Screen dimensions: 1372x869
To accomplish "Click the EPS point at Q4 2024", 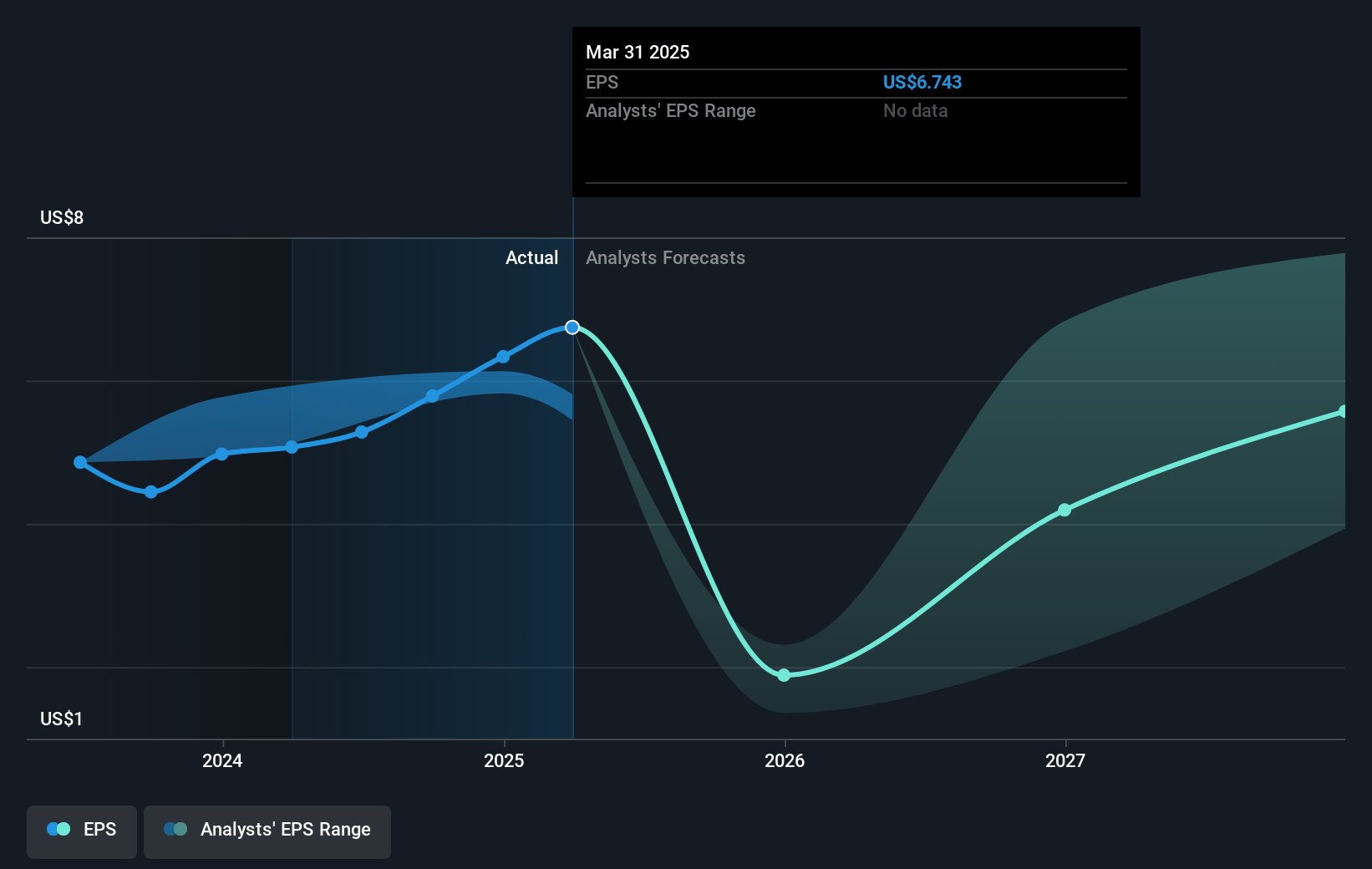I will 432,396.
